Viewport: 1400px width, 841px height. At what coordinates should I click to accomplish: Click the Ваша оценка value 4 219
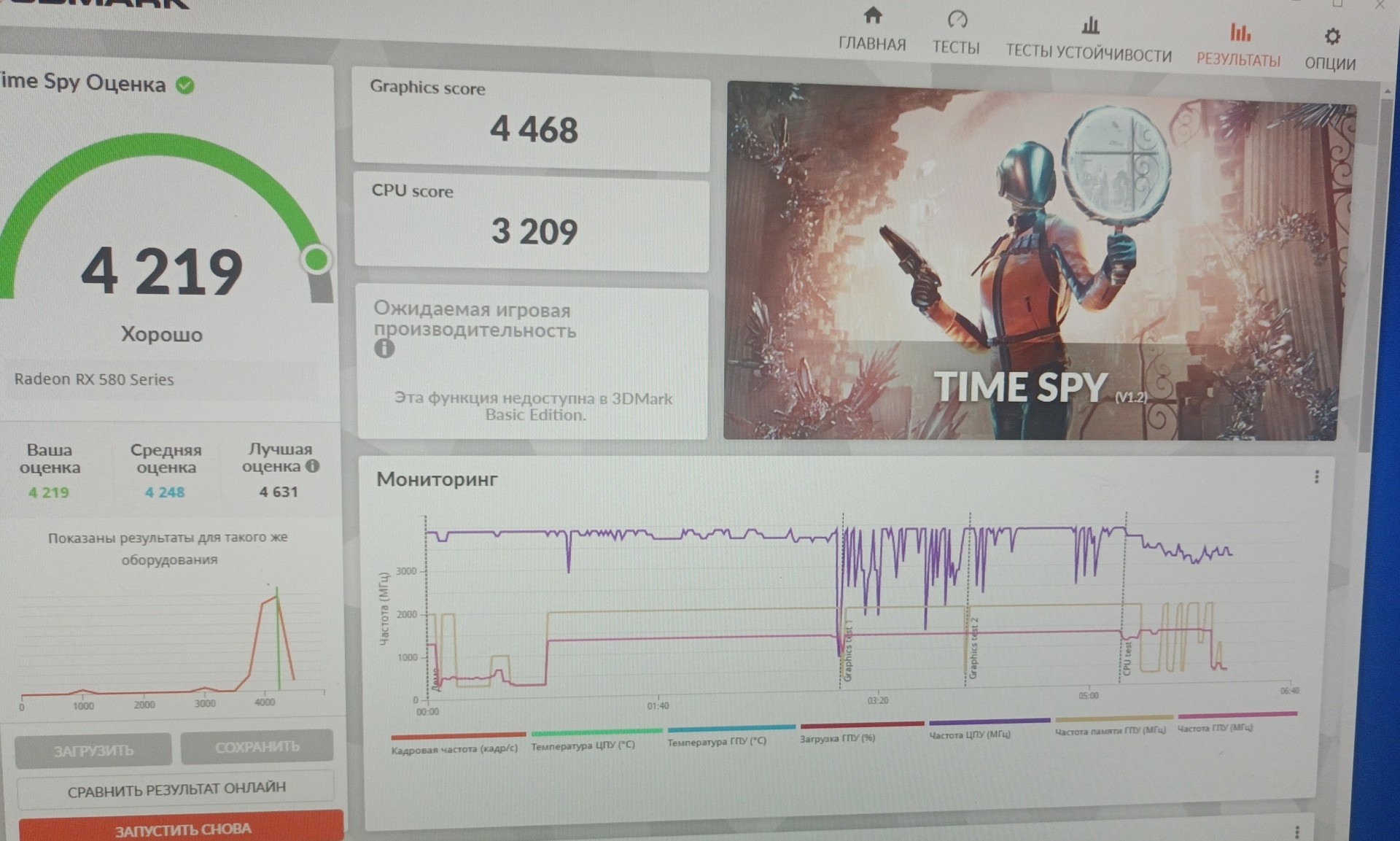point(49,493)
